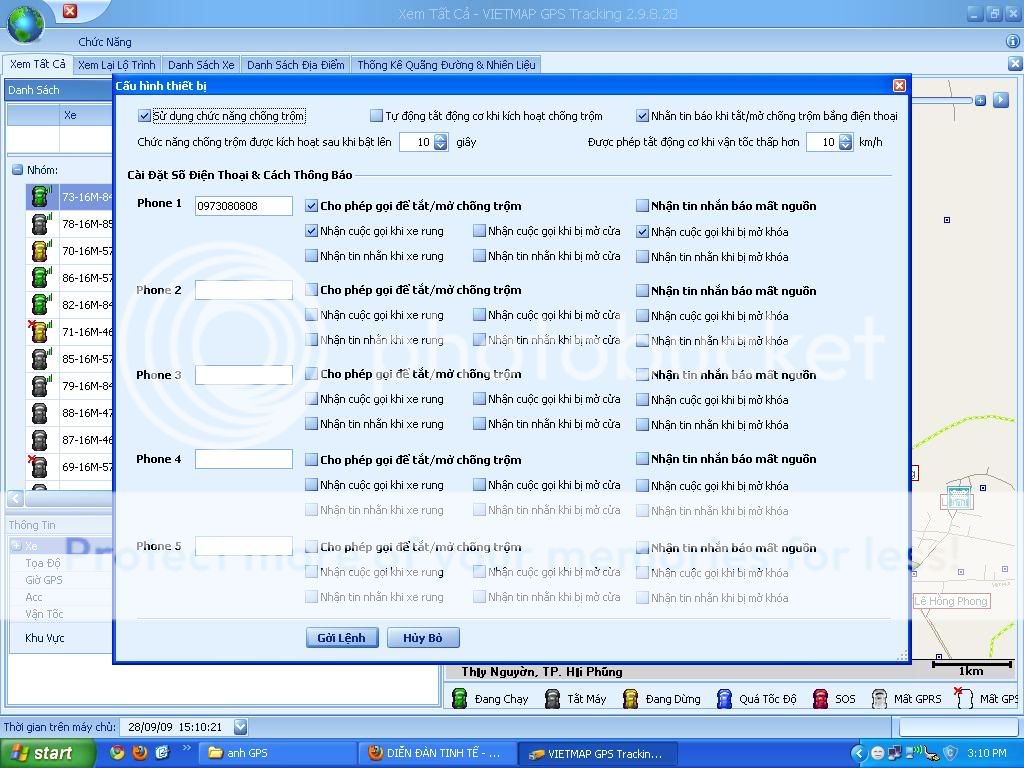Toggle Sử dụng chức năng chống trộm checkbox
1024x768 pixels.
coord(145,116)
